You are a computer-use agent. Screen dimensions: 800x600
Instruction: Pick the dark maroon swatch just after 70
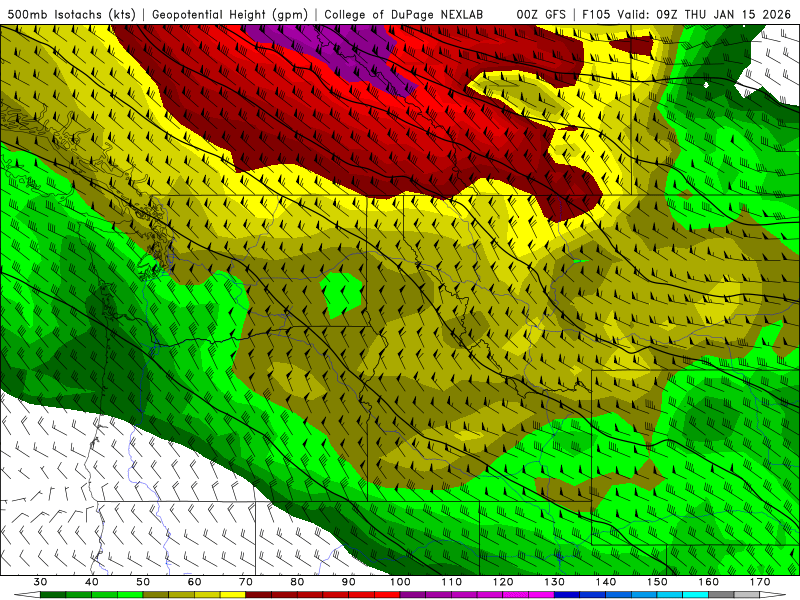tap(259, 595)
